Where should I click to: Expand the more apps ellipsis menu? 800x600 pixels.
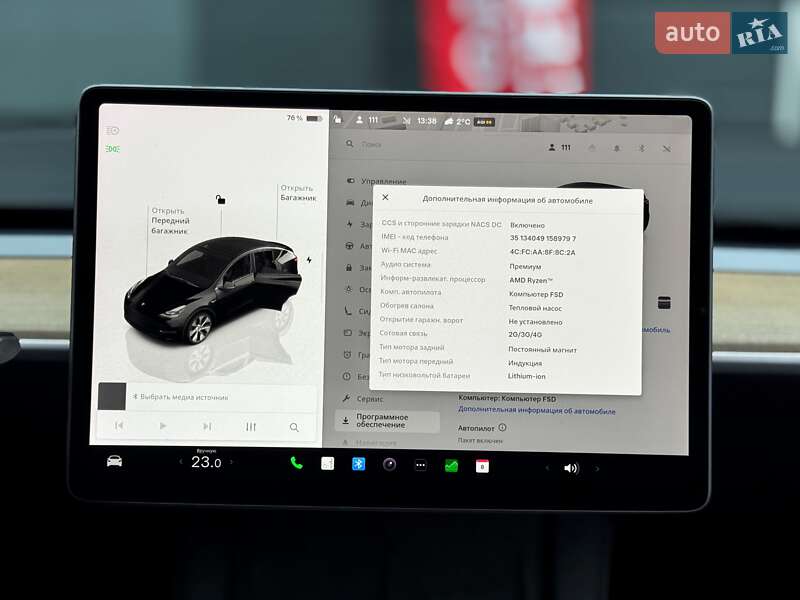419,465
